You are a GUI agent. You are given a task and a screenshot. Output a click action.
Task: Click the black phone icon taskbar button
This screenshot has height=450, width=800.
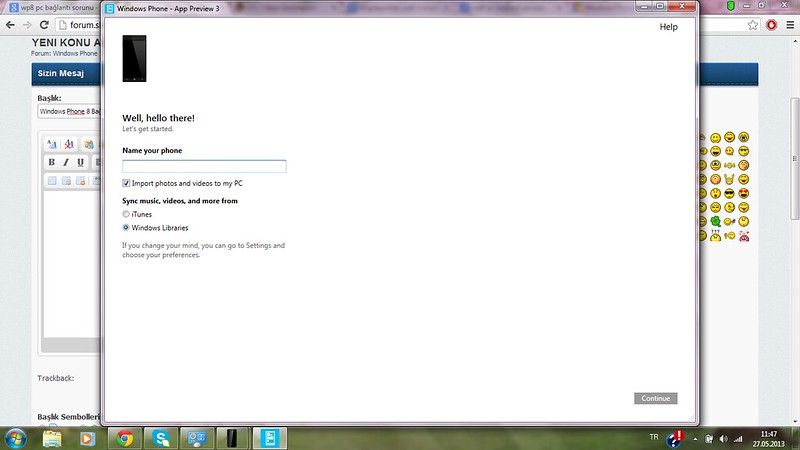[233, 439]
